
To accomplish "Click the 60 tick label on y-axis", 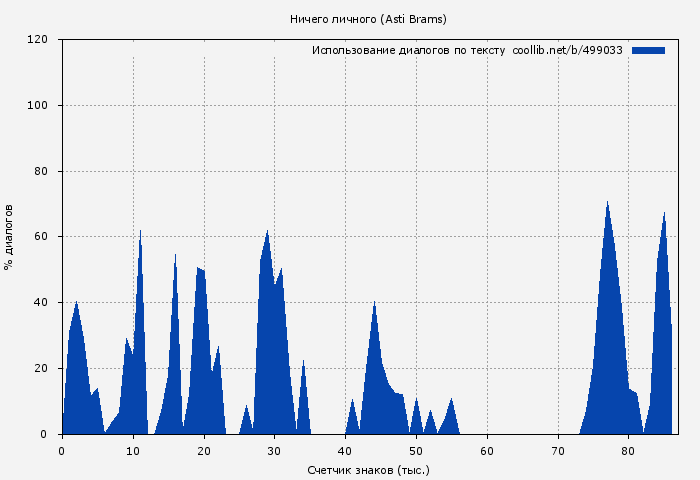I will [41, 237].
